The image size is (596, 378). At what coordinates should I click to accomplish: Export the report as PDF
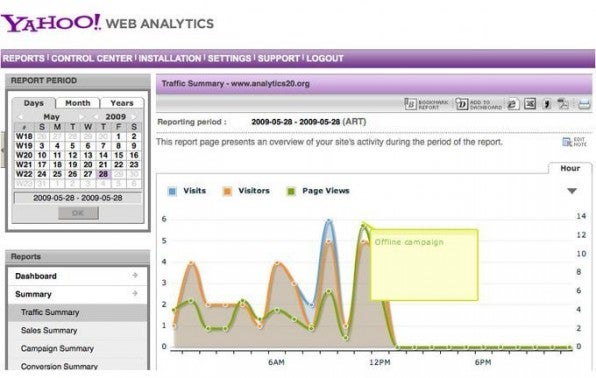click(x=563, y=104)
